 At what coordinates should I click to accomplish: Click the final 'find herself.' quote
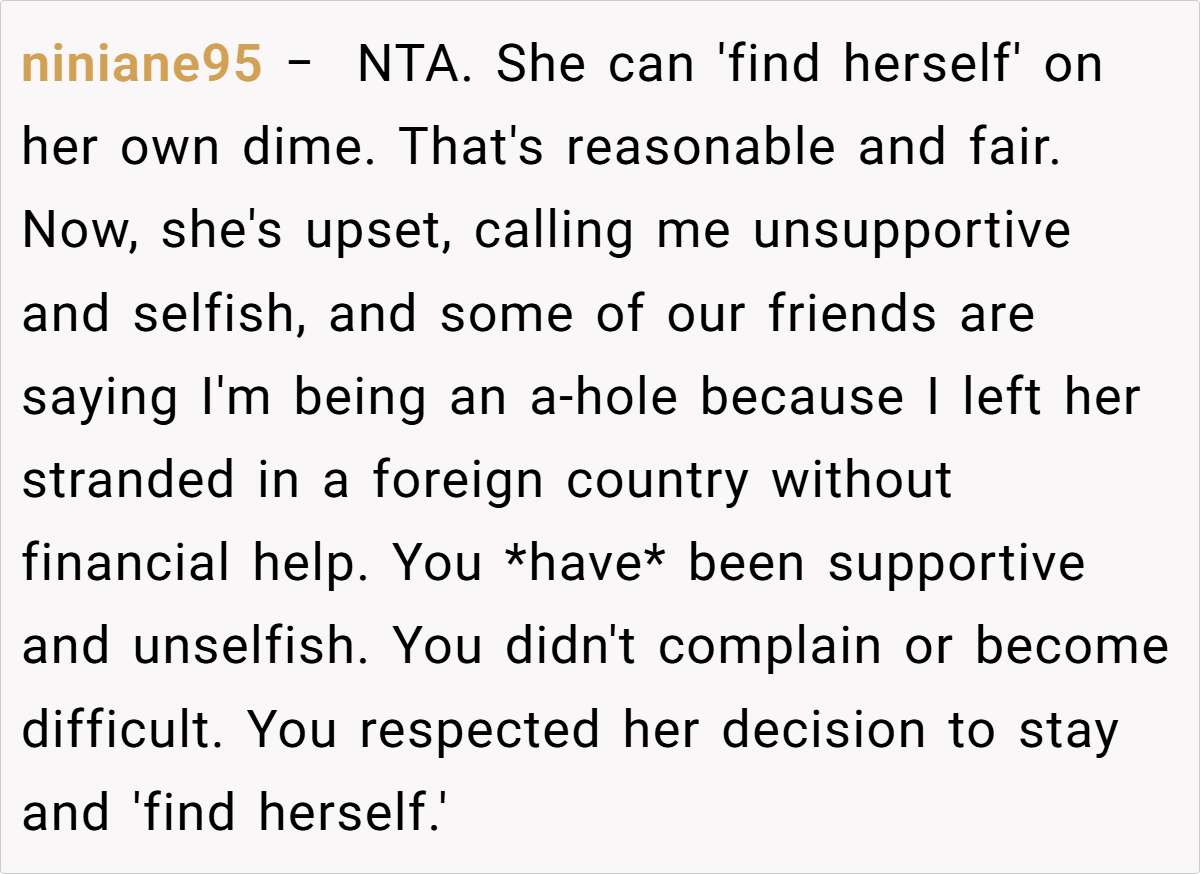coord(287,812)
